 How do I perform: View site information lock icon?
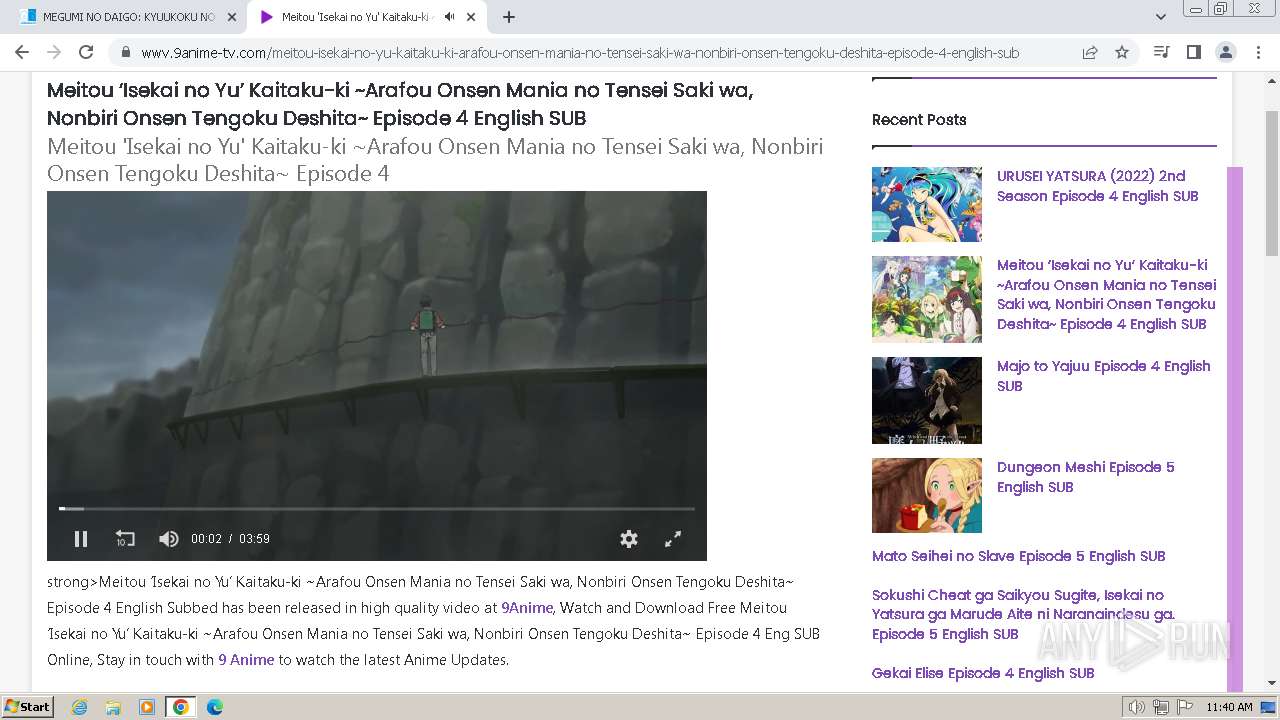[x=126, y=53]
